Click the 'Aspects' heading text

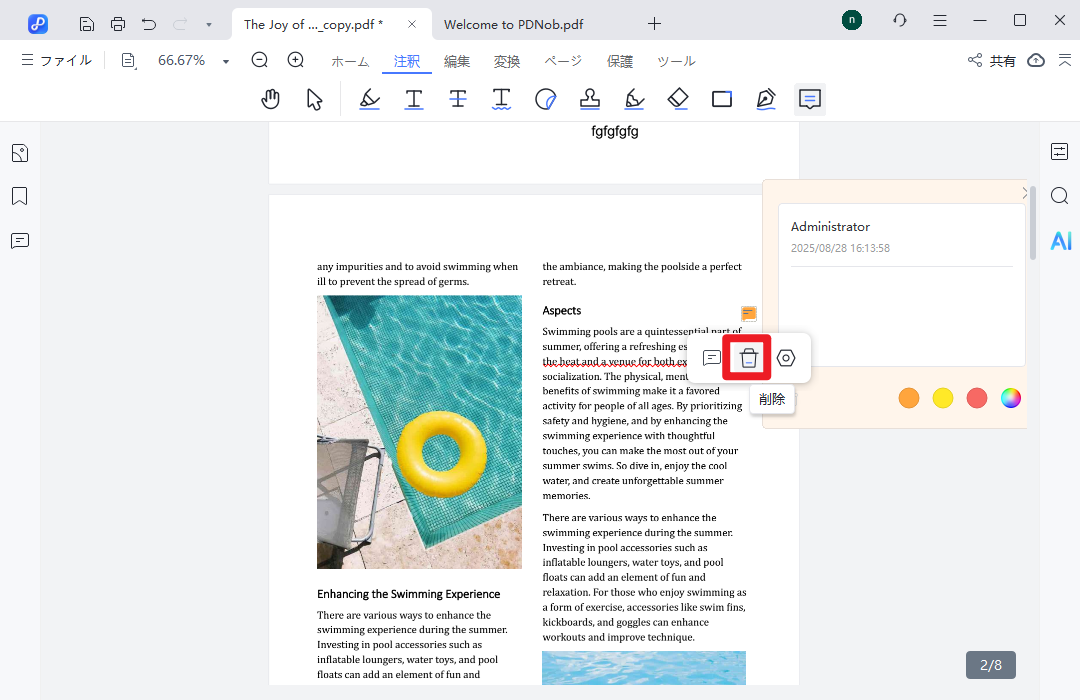(x=561, y=311)
